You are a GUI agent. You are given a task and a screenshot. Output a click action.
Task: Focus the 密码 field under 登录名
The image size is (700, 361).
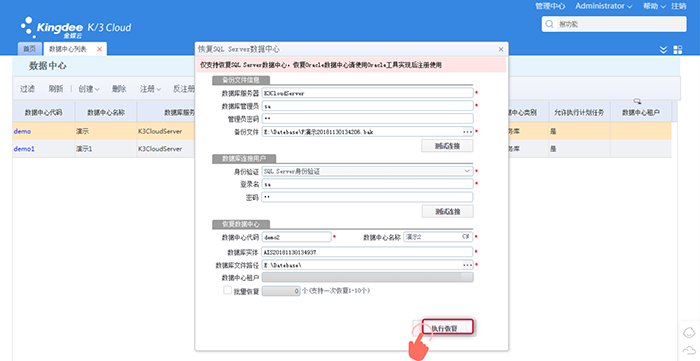click(x=367, y=197)
